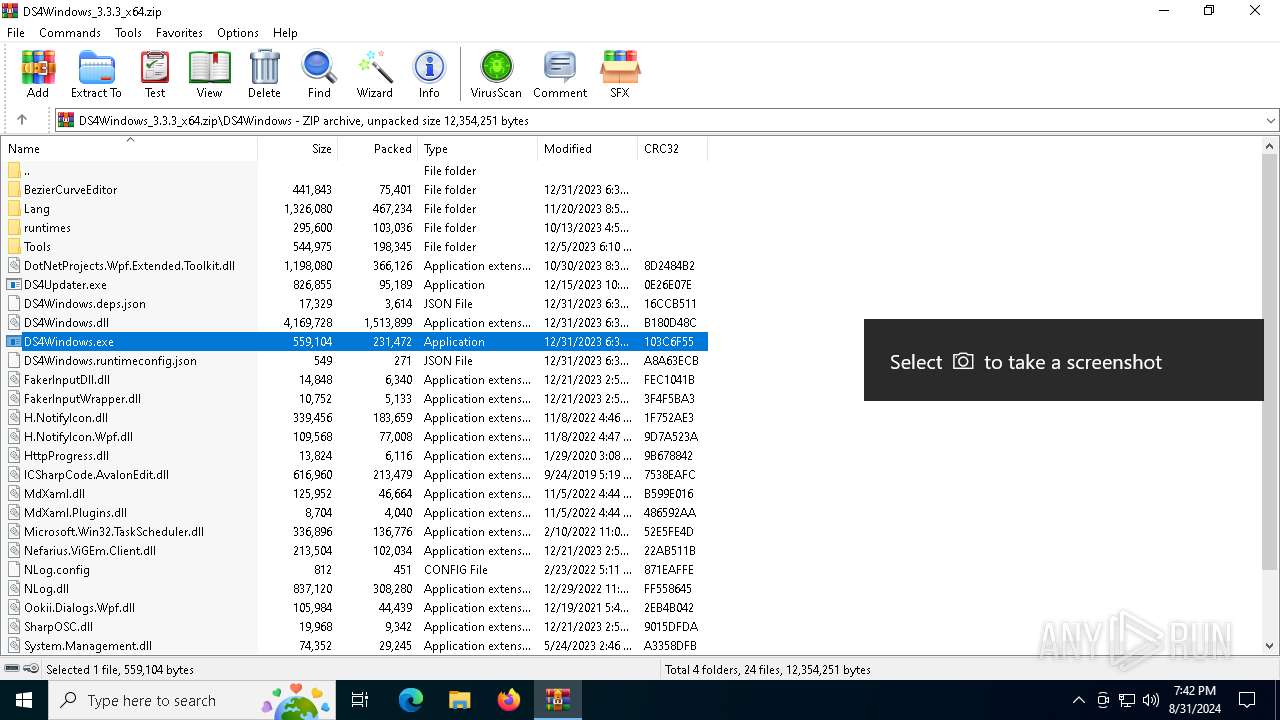Select the DS4Windows.exe file
The height and width of the screenshot is (720, 1280).
(355, 342)
